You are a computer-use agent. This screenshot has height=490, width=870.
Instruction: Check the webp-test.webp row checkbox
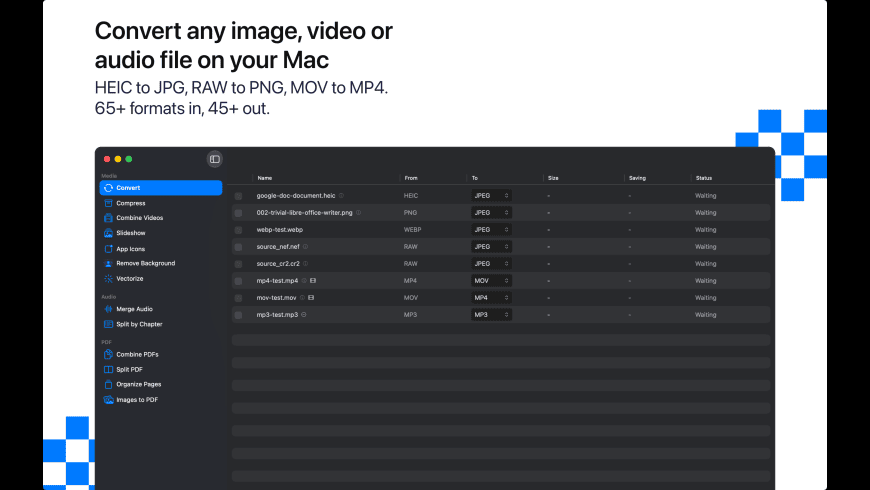239,230
